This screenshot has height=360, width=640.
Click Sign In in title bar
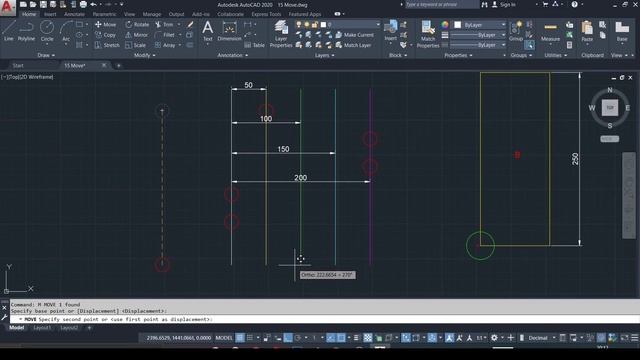tap(504, 4)
